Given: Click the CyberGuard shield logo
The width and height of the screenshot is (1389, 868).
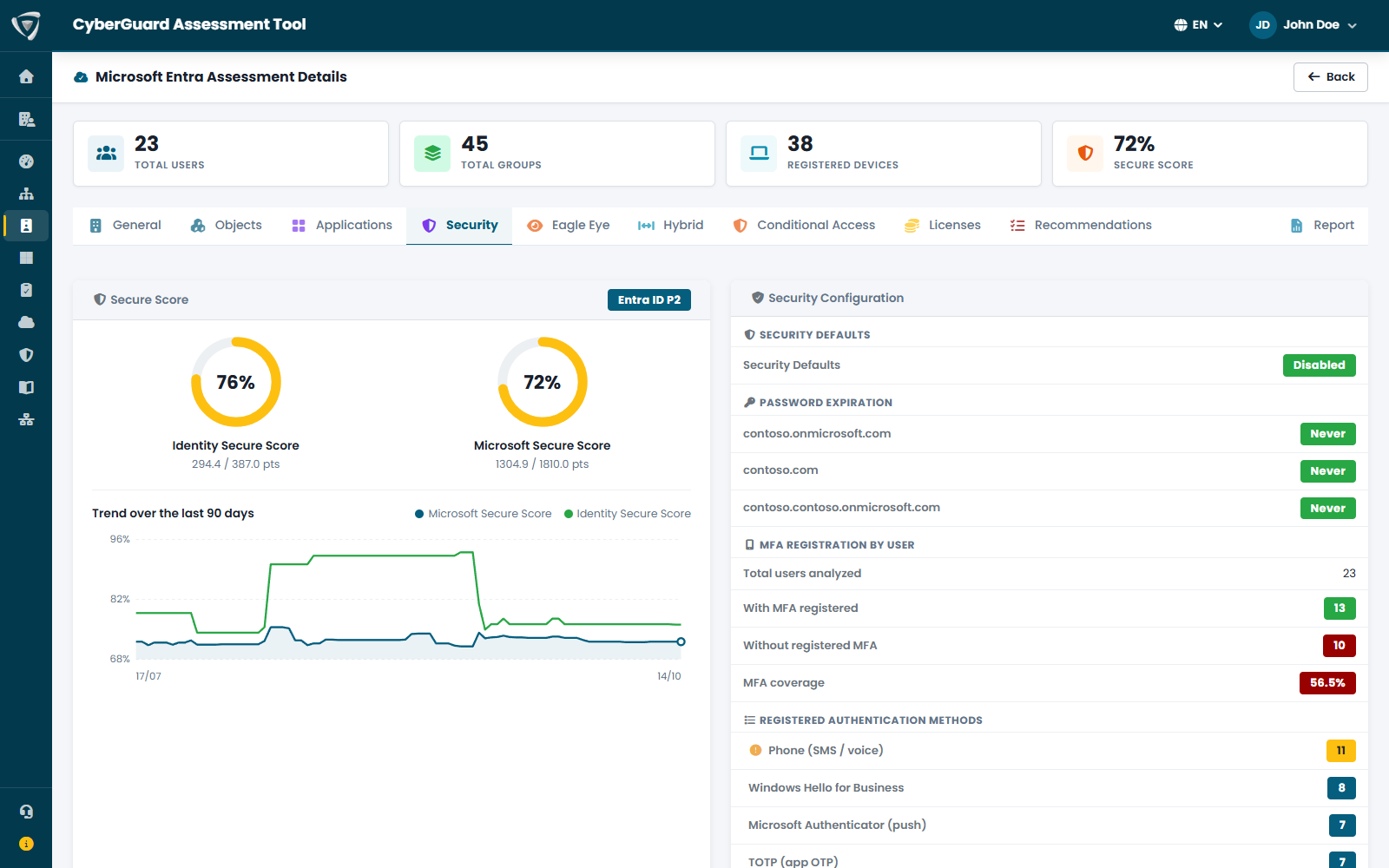Looking at the screenshot, I should (26, 25).
